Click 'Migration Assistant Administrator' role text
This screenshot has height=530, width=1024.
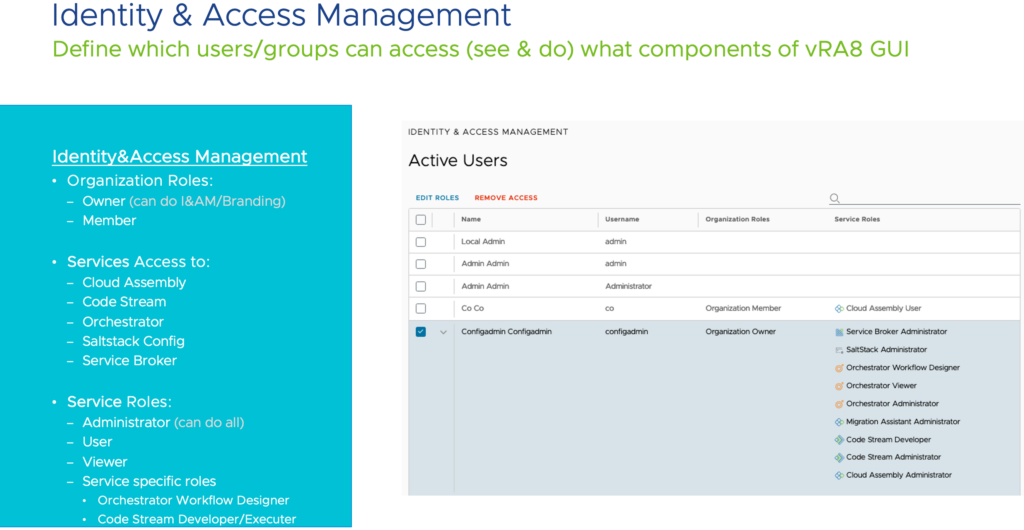(903, 422)
